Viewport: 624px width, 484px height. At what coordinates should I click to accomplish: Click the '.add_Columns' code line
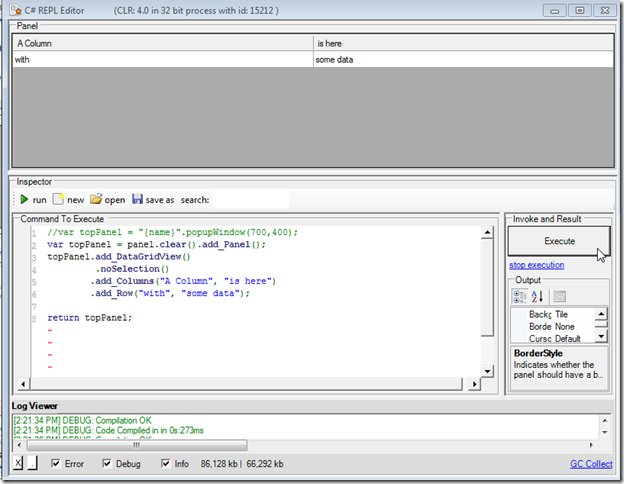pos(183,281)
